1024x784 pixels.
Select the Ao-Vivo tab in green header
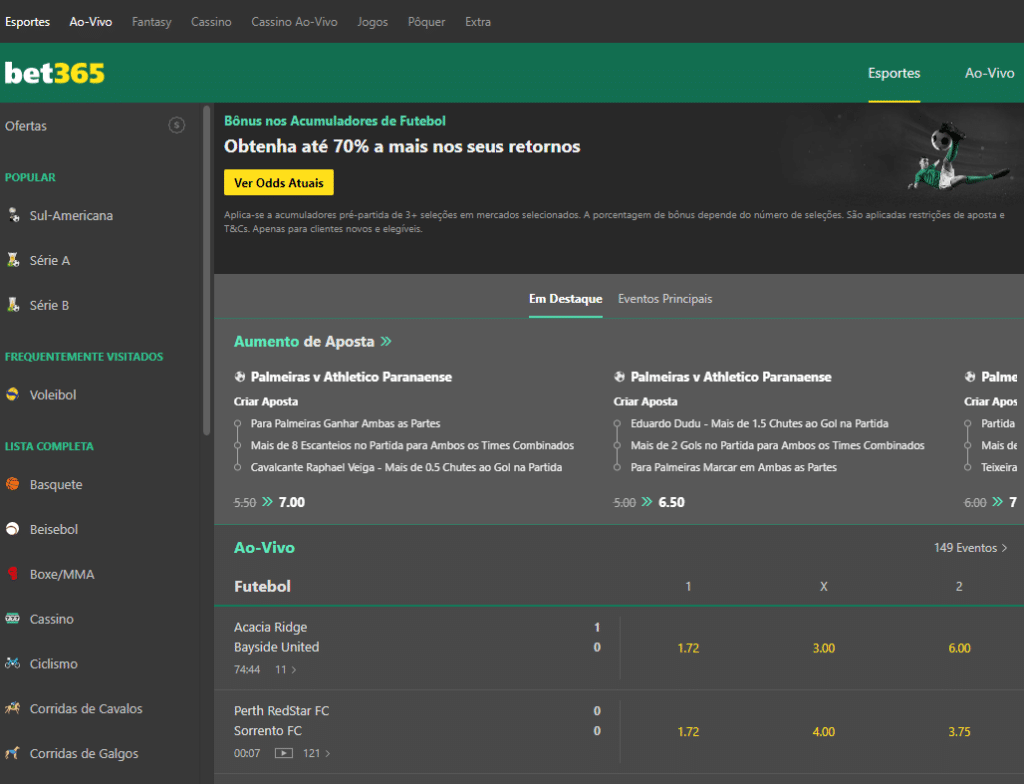click(989, 73)
